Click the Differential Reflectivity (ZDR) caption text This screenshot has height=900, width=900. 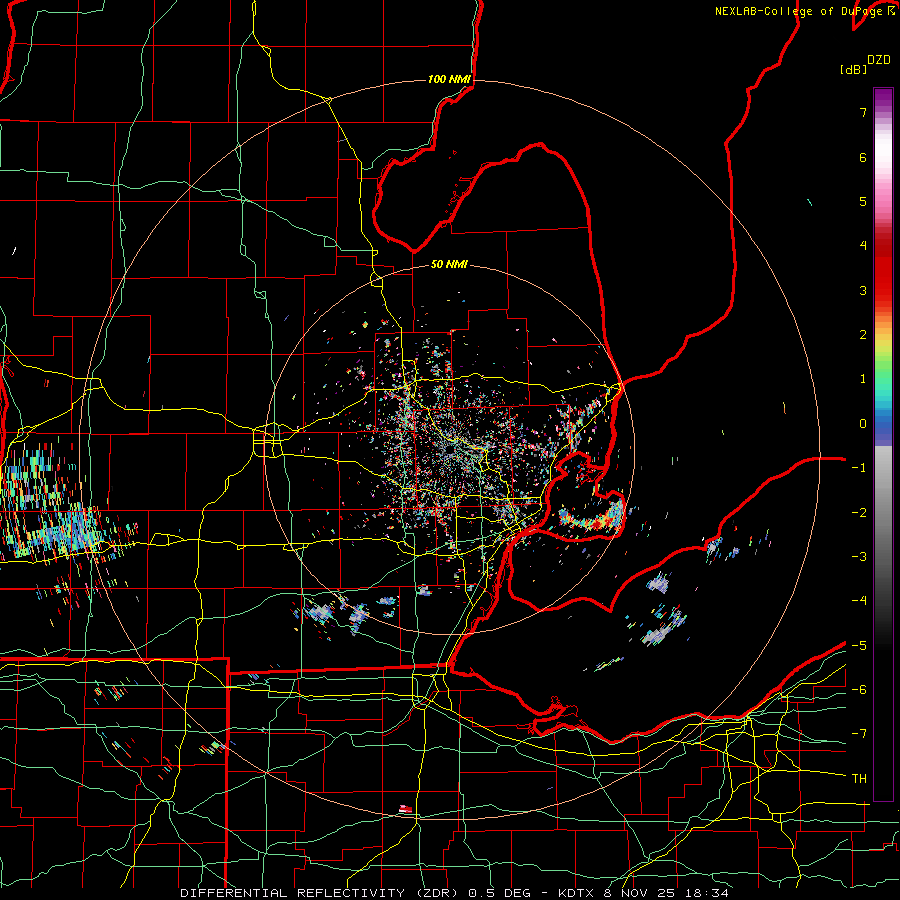click(321, 893)
